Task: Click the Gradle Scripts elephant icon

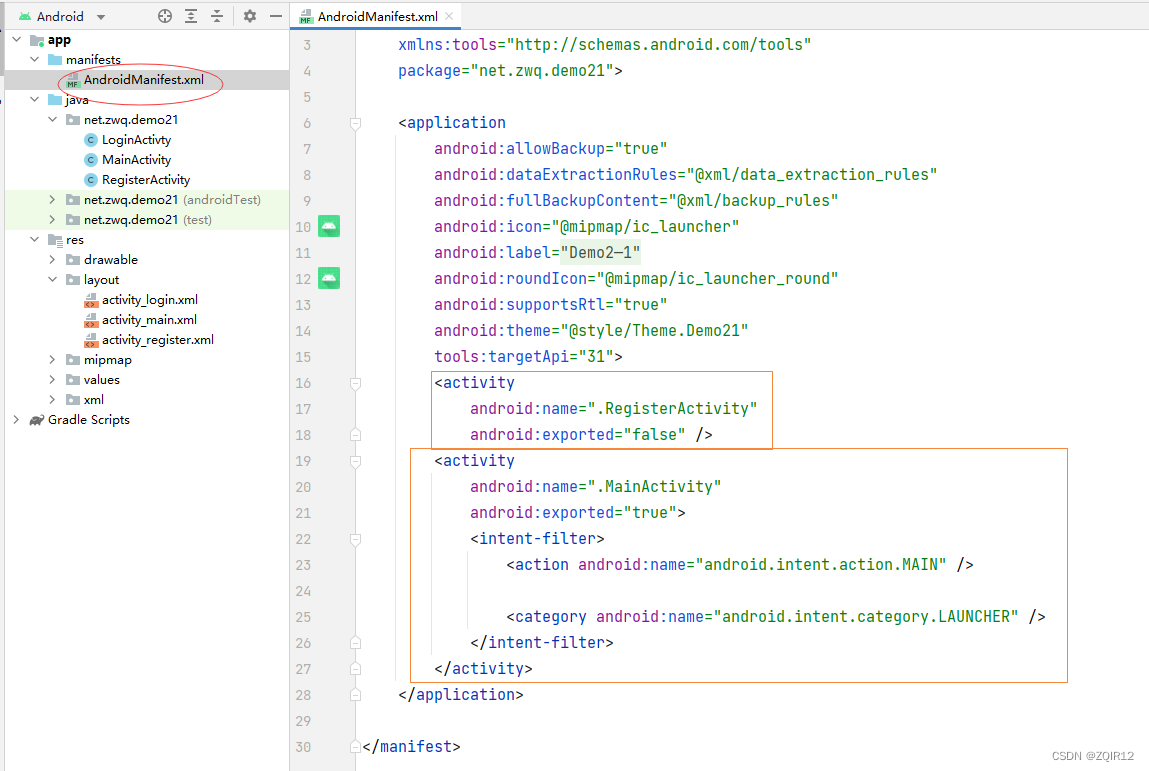Action: point(36,420)
